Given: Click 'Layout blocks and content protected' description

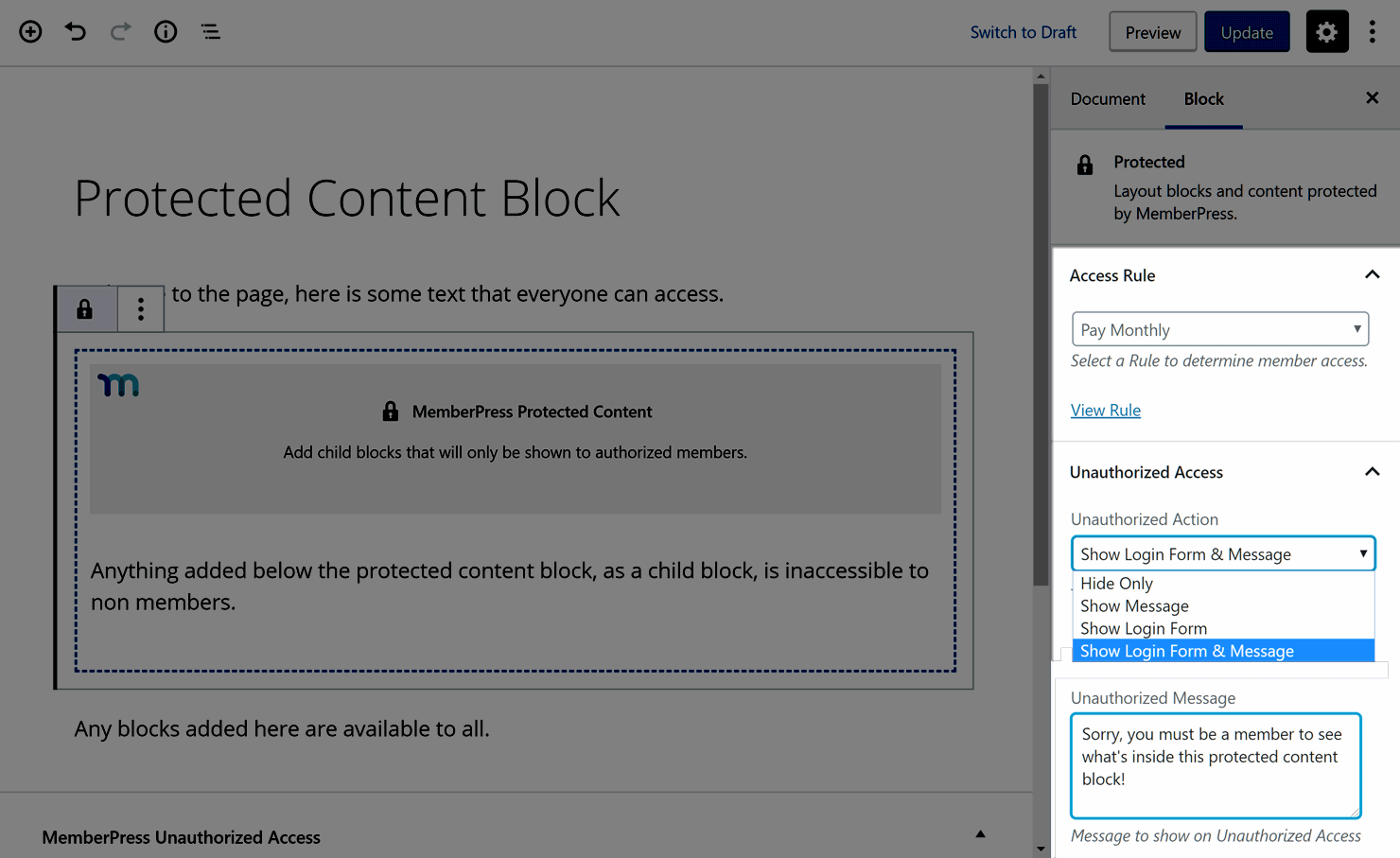Looking at the screenshot, I should (1245, 202).
